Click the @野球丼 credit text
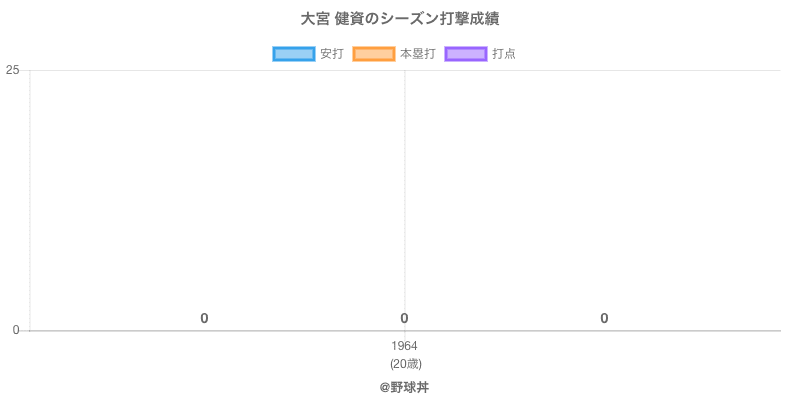800x400 pixels. click(404, 387)
